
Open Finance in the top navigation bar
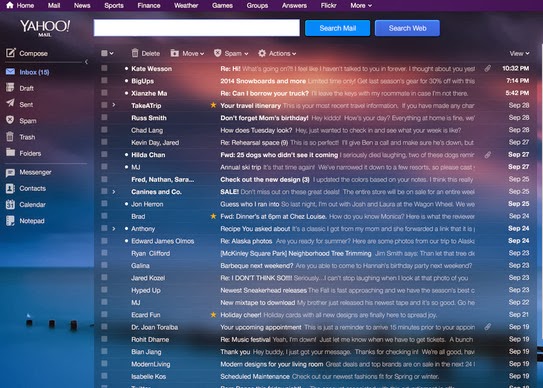pos(149,6)
